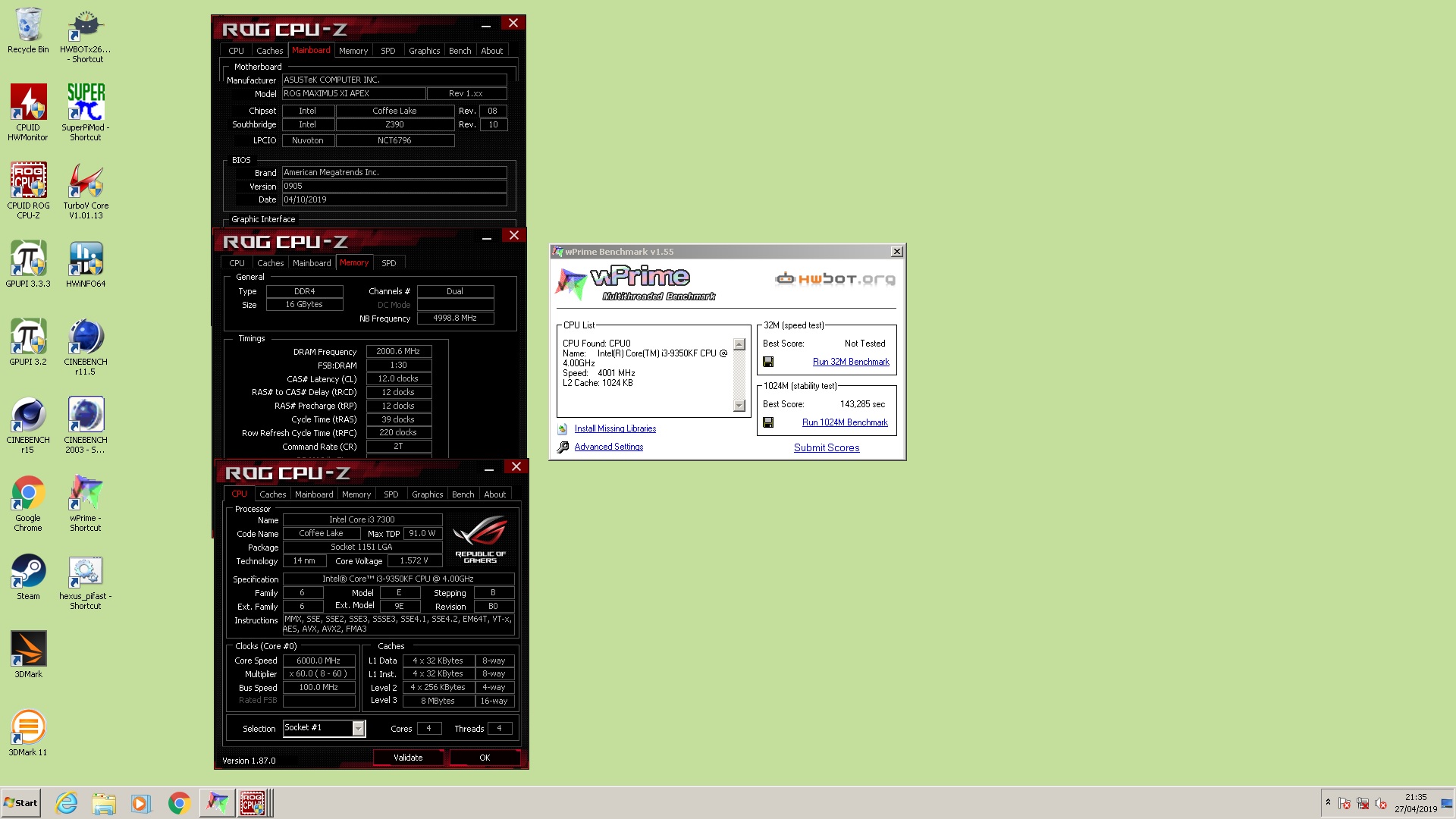The image size is (1456, 819).
Task: Open the TurboV Core desktop icon
Action: point(86,190)
